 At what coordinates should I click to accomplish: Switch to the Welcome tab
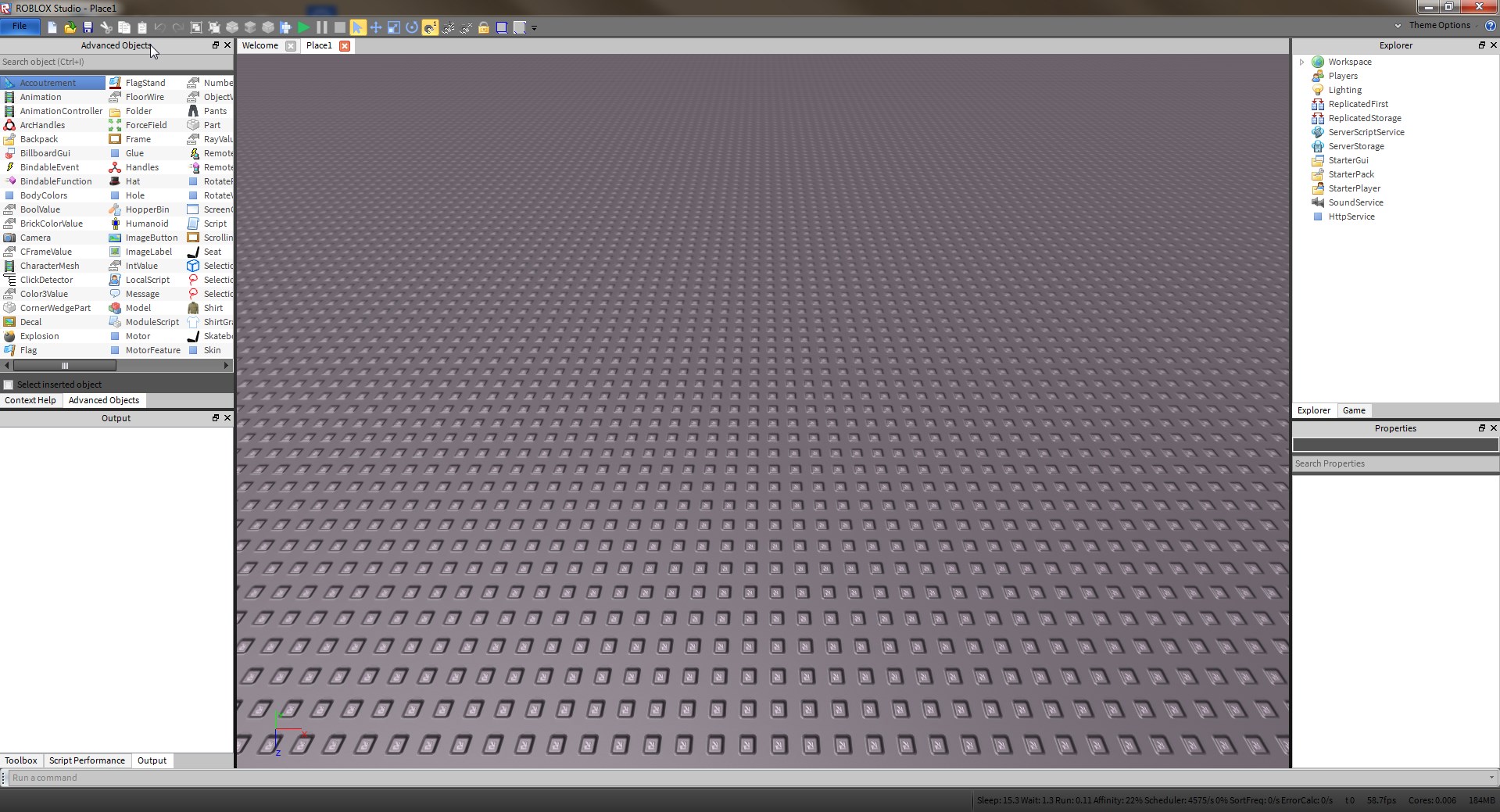(x=260, y=45)
